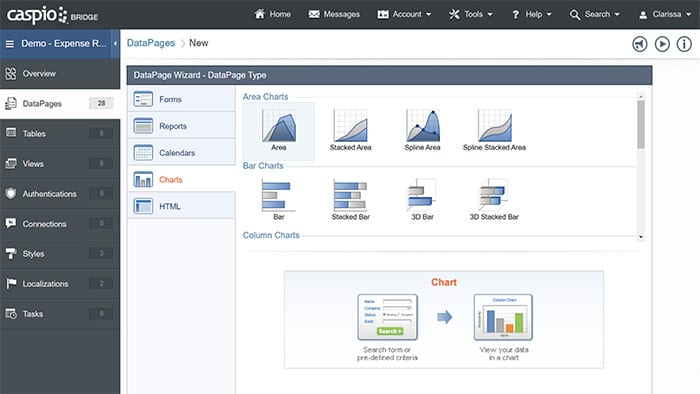The image size is (700, 394).
Task: Expand the Account dropdown menu
Action: 404,14
